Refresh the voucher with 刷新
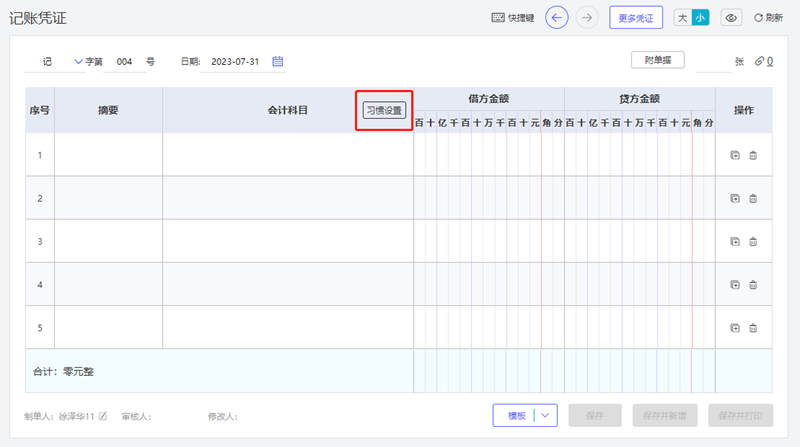Screen dimensions: 800x447 [768, 18]
